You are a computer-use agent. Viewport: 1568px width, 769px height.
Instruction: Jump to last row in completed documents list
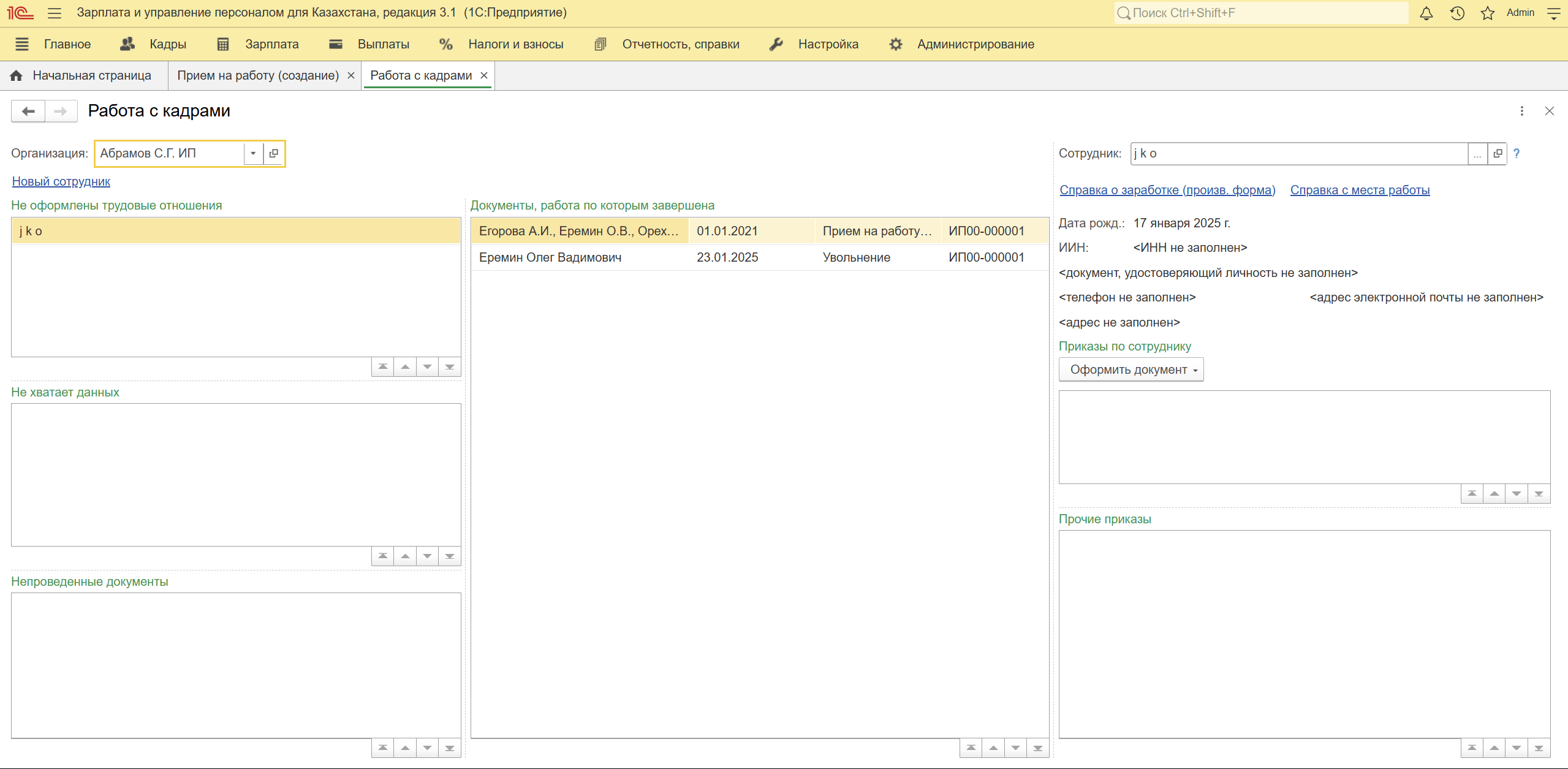(x=1038, y=748)
